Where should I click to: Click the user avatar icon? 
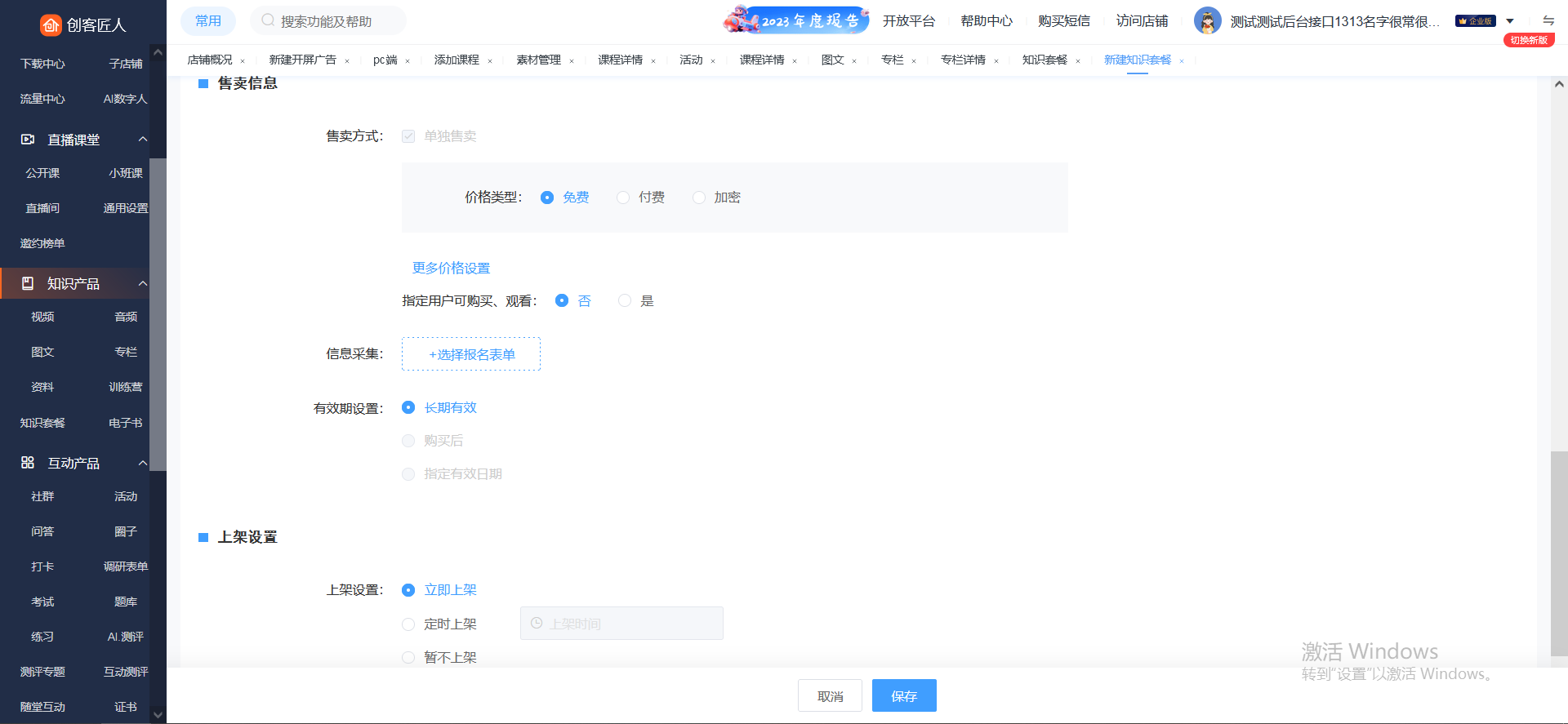pos(1207,21)
